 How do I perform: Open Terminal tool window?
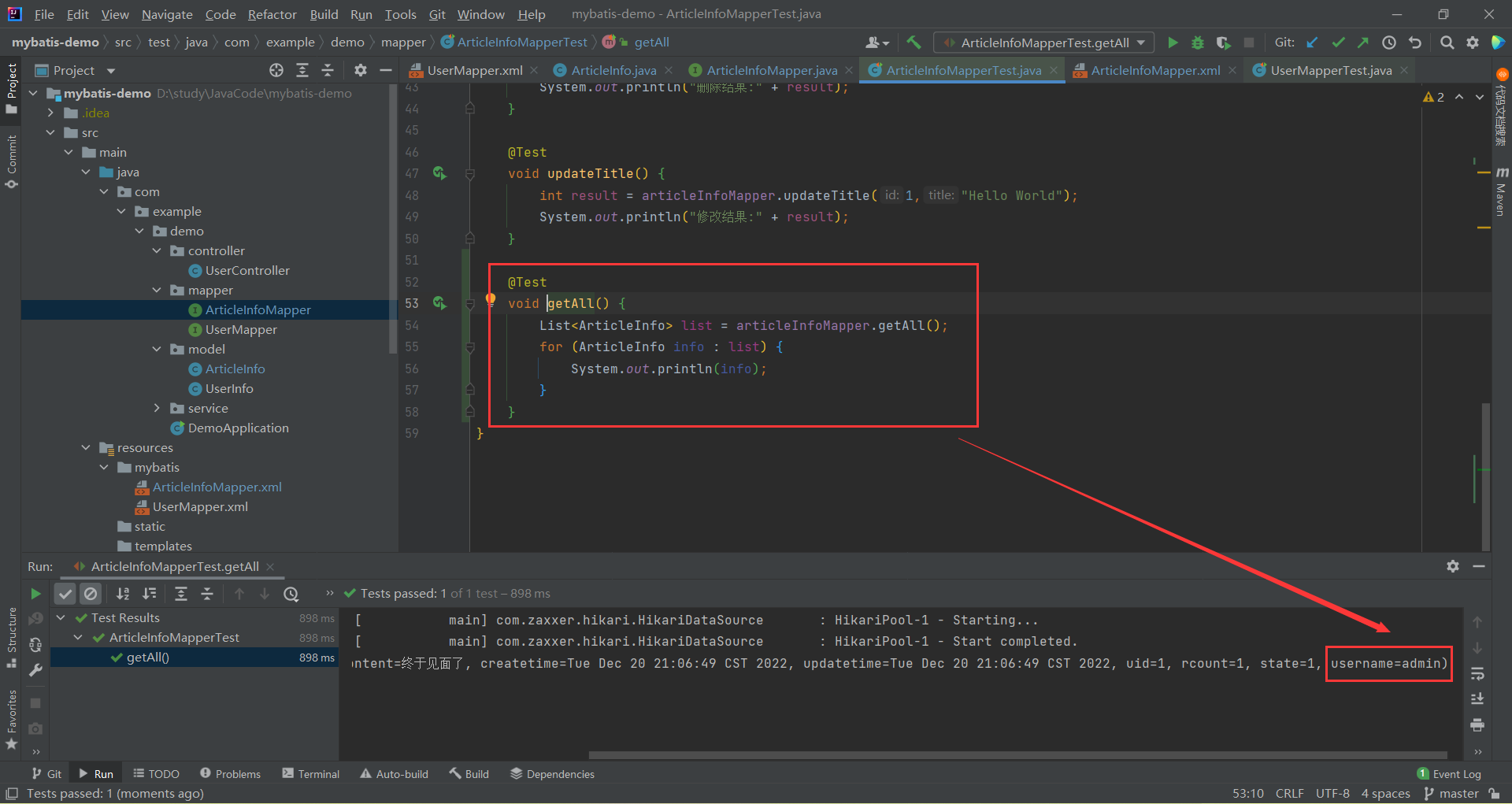pos(311,774)
